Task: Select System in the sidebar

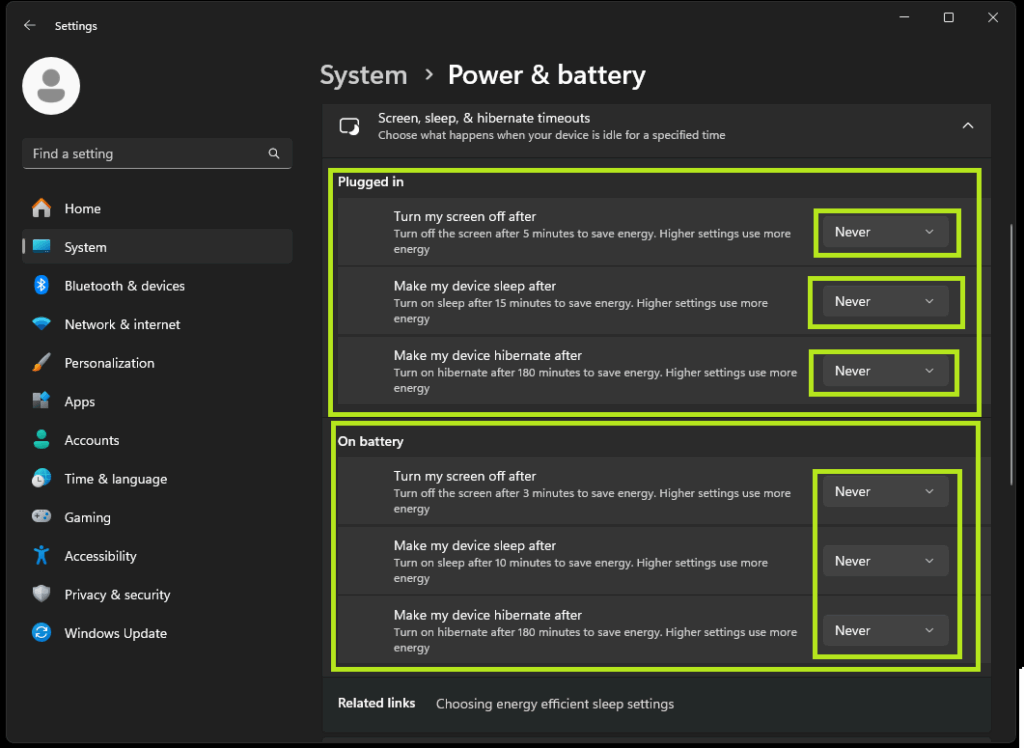Action: click(x=157, y=246)
